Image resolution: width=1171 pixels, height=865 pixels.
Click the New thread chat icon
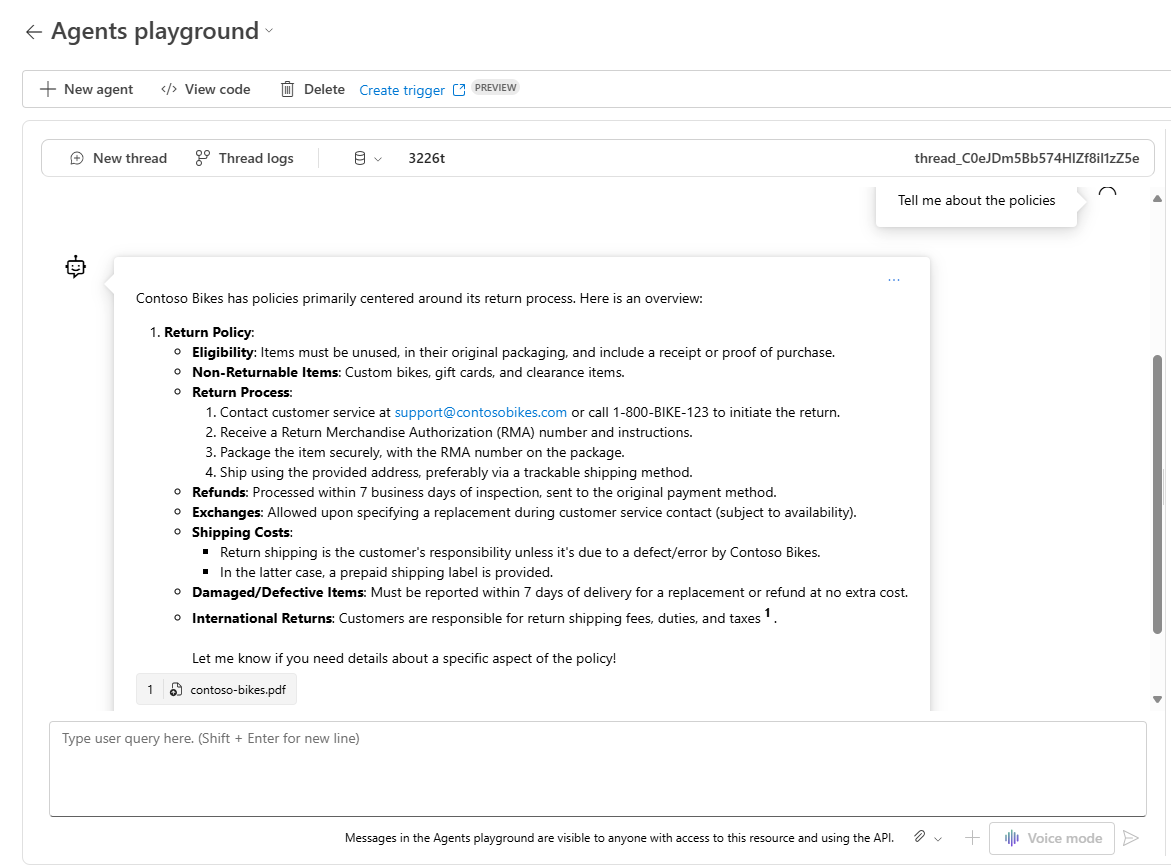click(77, 158)
